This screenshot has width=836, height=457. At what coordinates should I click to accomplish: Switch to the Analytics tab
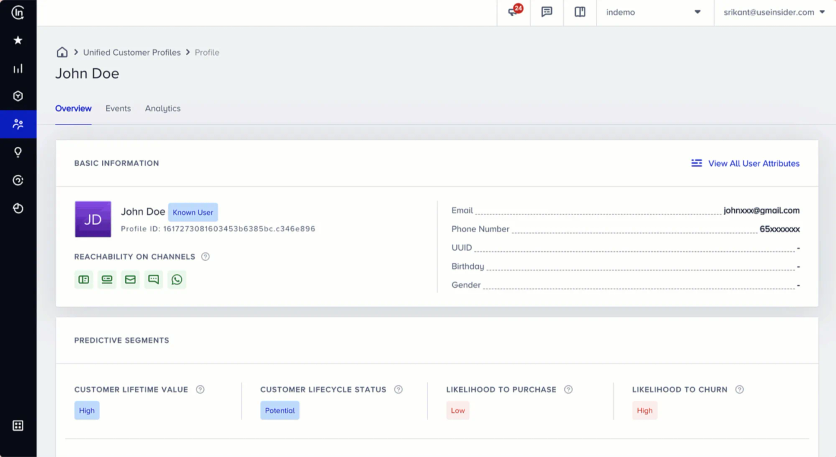[163, 108]
